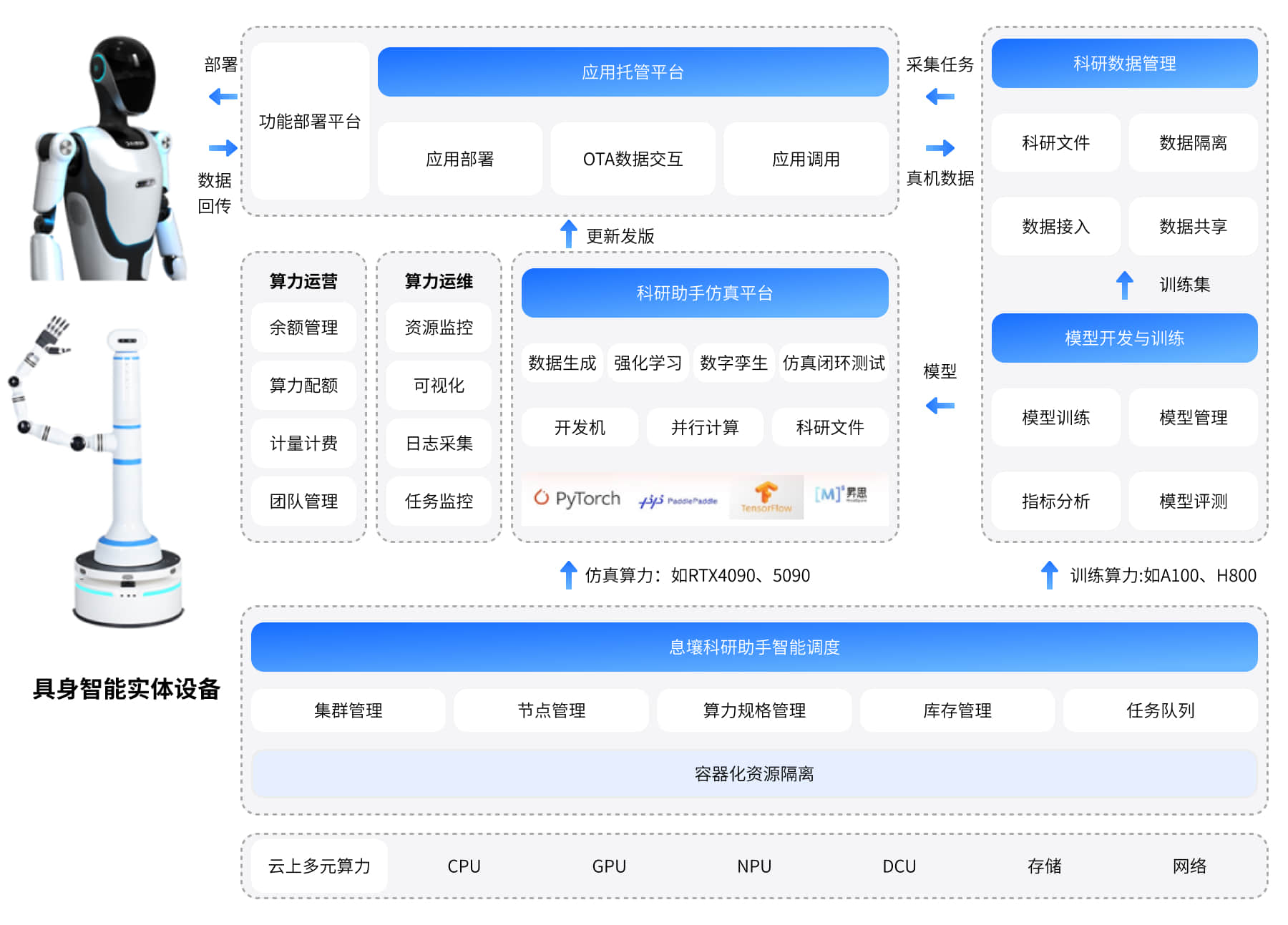Click the GPU label
1288x925 pixels.
coord(609,866)
